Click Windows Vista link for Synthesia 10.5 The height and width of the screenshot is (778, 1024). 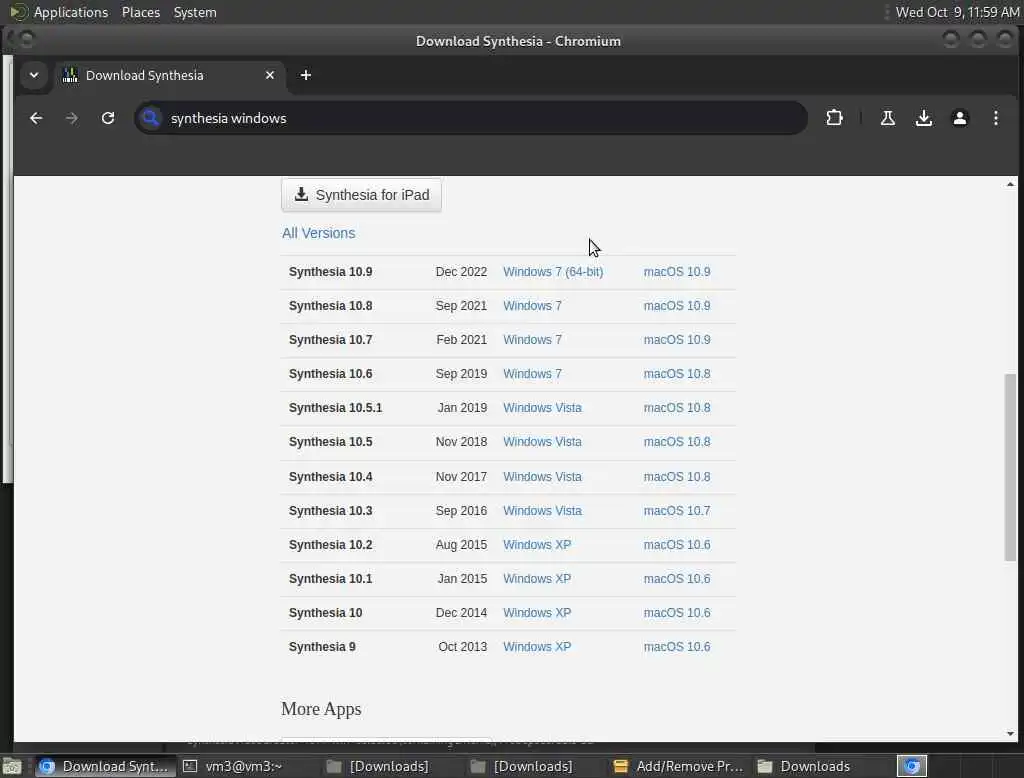(542, 442)
